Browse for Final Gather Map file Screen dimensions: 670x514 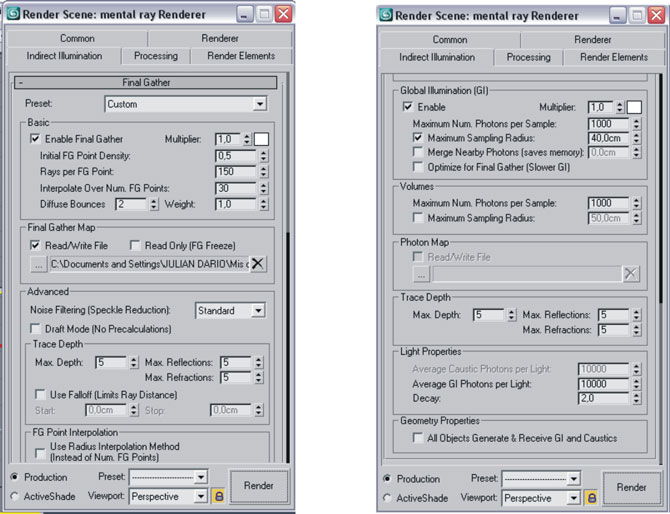pos(38,264)
